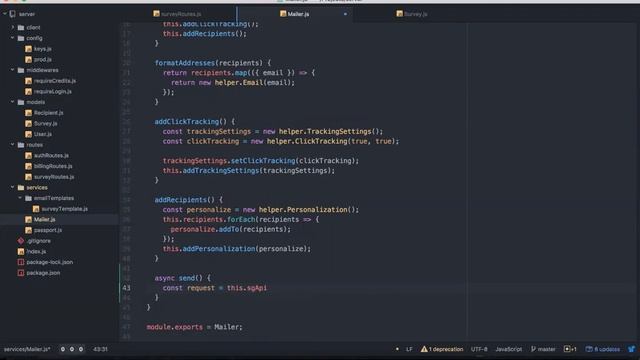
Task: Click the client folder icon
Action: click(21, 28)
